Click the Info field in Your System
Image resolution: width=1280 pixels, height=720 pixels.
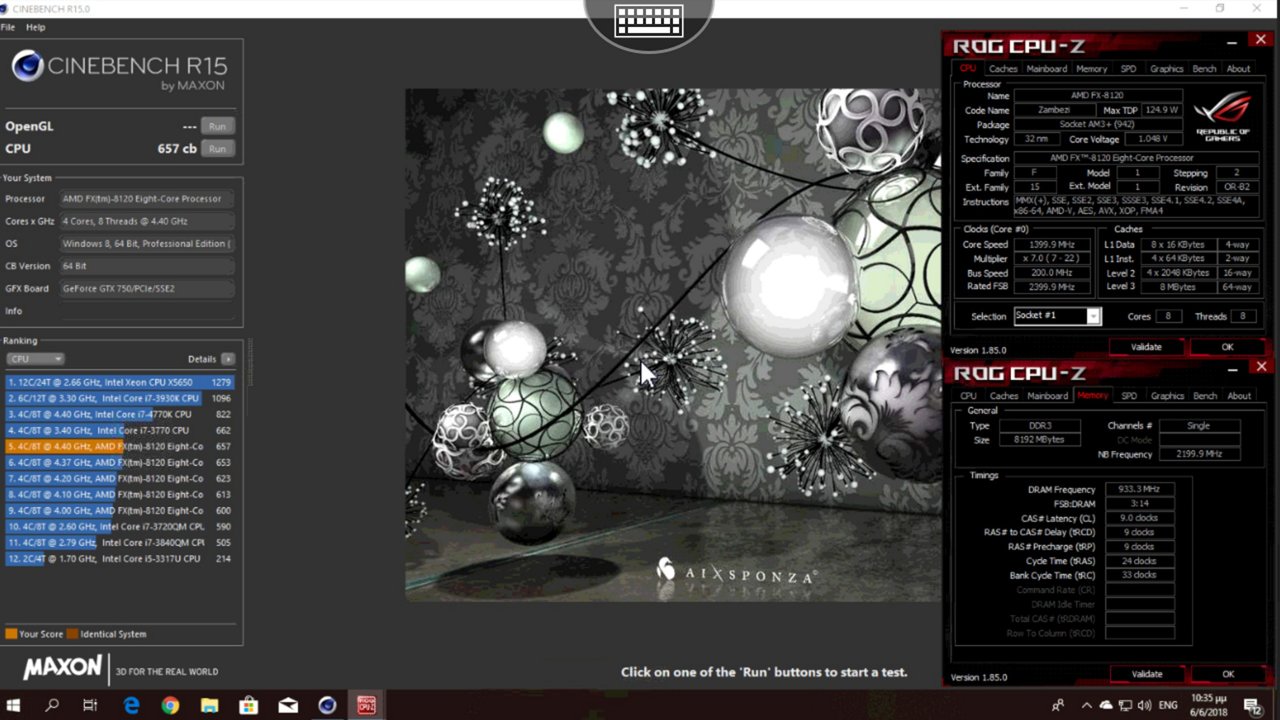point(147,311)
